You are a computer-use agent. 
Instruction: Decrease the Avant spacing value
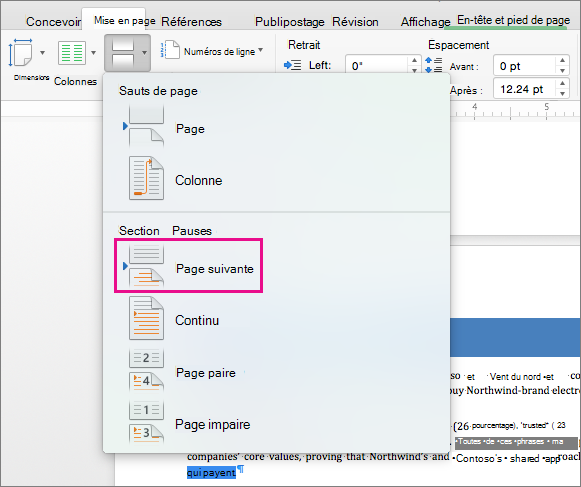point(562,70)
